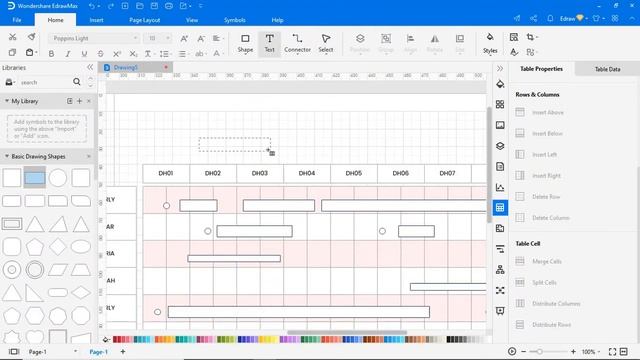Viewport: 640px width, 360px height.
Task: Collapse the right properties panel
Action: [x=500, y=69]
